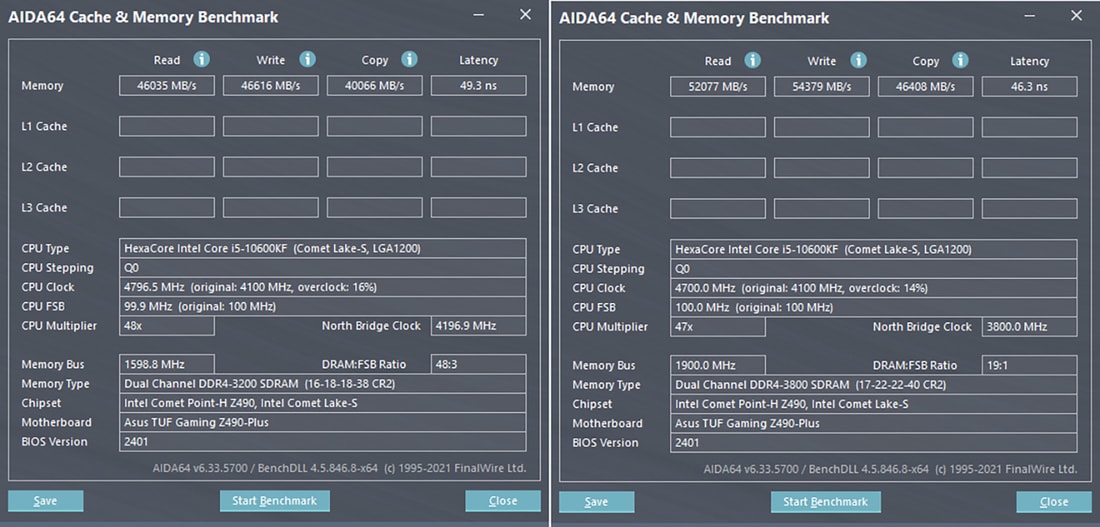Click DDR4-3800 SDRAM memory type field
This screenshot has width=1100, height=527.
click(x=873, y=385)
